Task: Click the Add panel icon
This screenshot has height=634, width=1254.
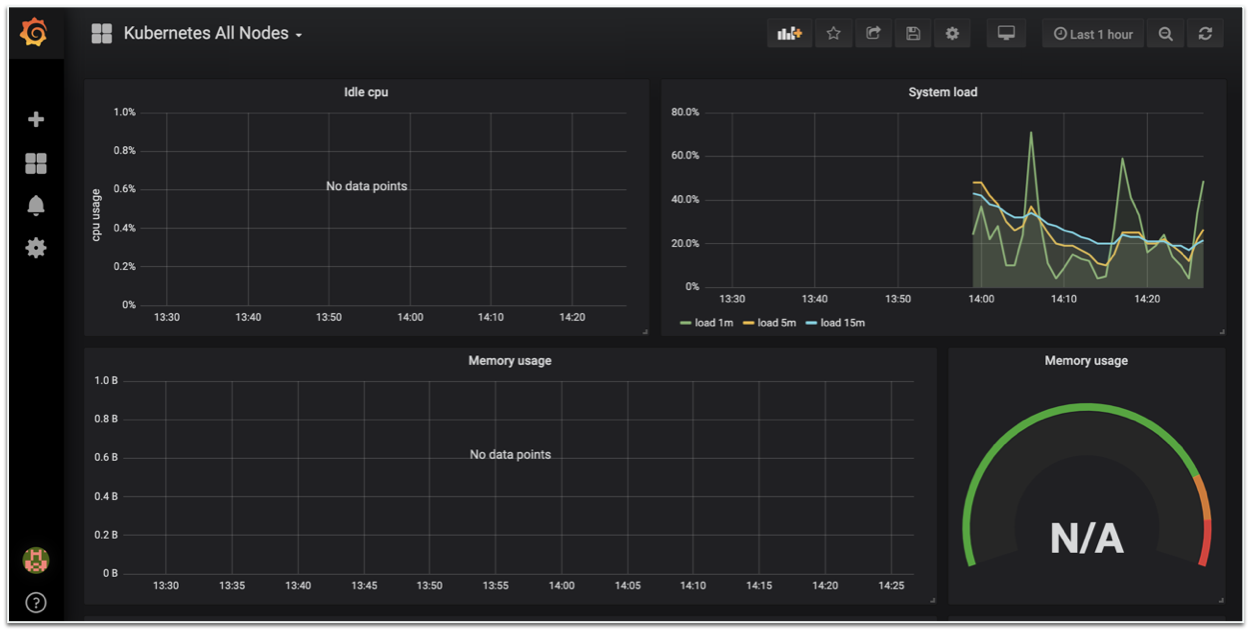Action: click(789, 34)
